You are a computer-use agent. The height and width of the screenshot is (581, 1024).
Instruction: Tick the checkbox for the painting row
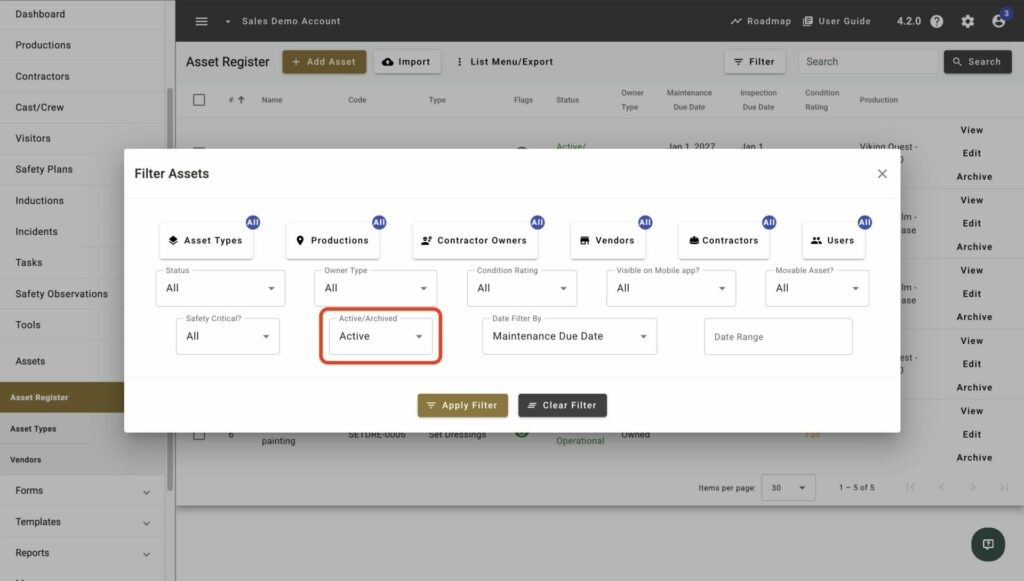tap(199, 435)
